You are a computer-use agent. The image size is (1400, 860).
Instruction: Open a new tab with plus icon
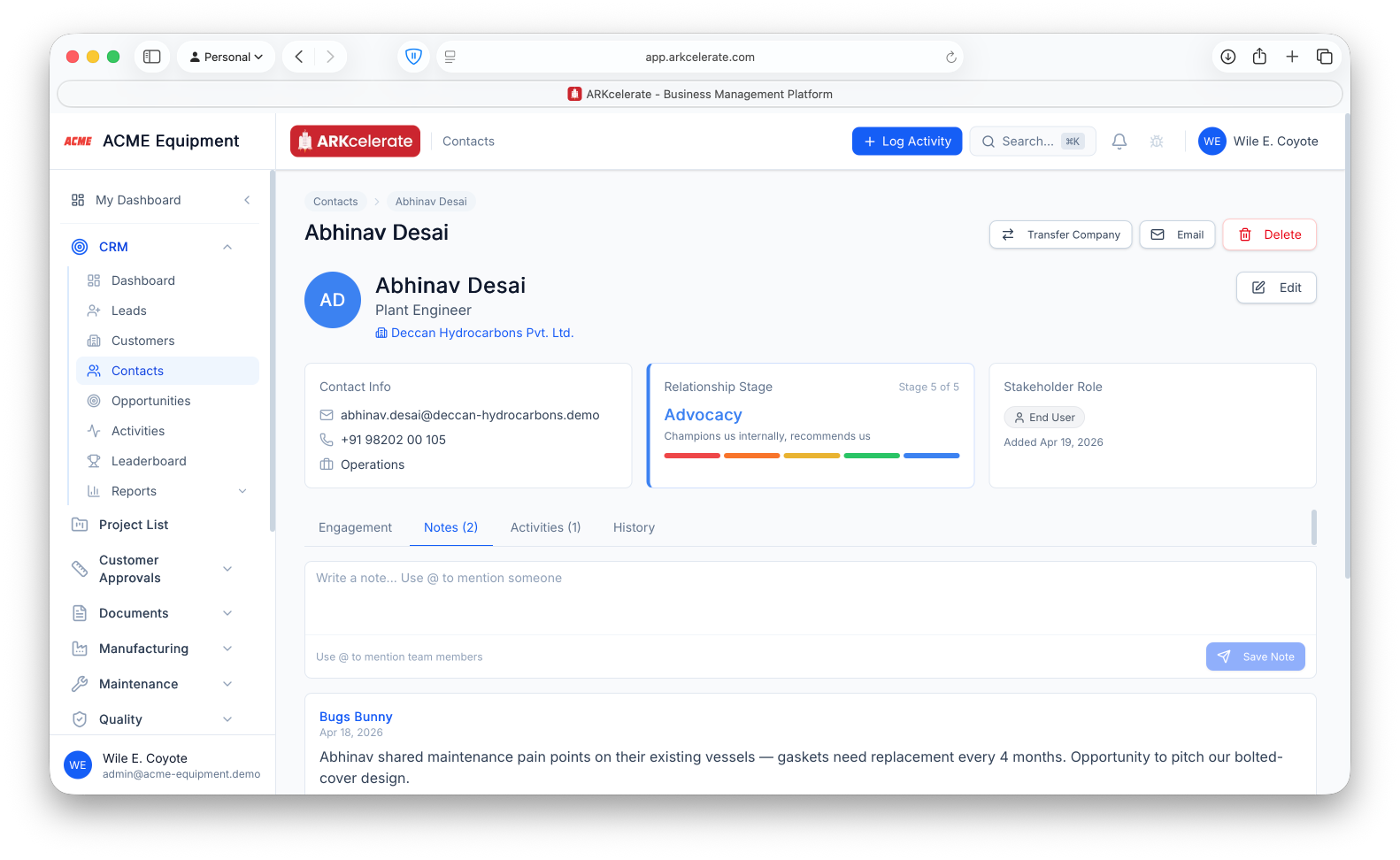1292,57
